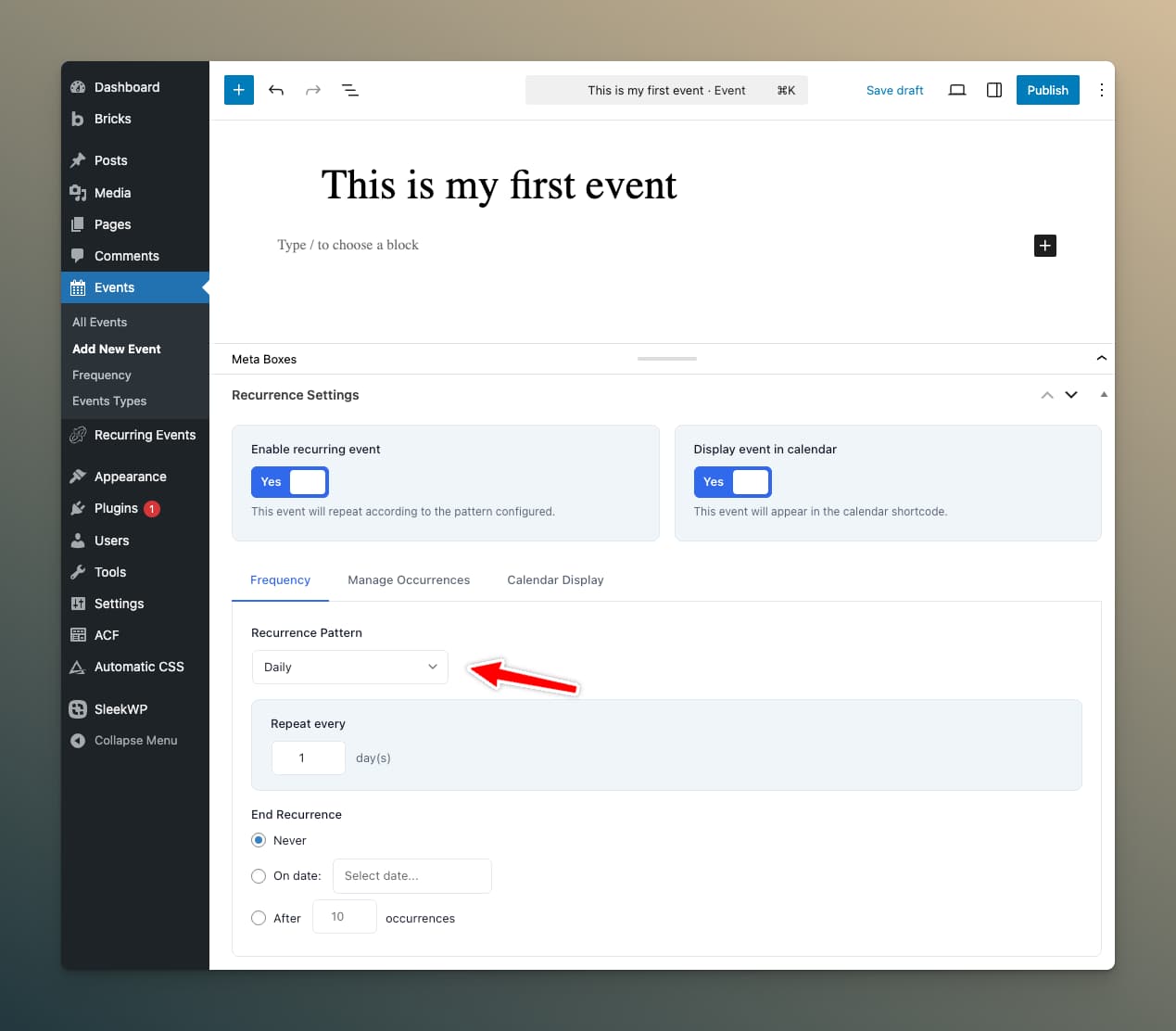Click the laptop preview icon

pos(957,90)
